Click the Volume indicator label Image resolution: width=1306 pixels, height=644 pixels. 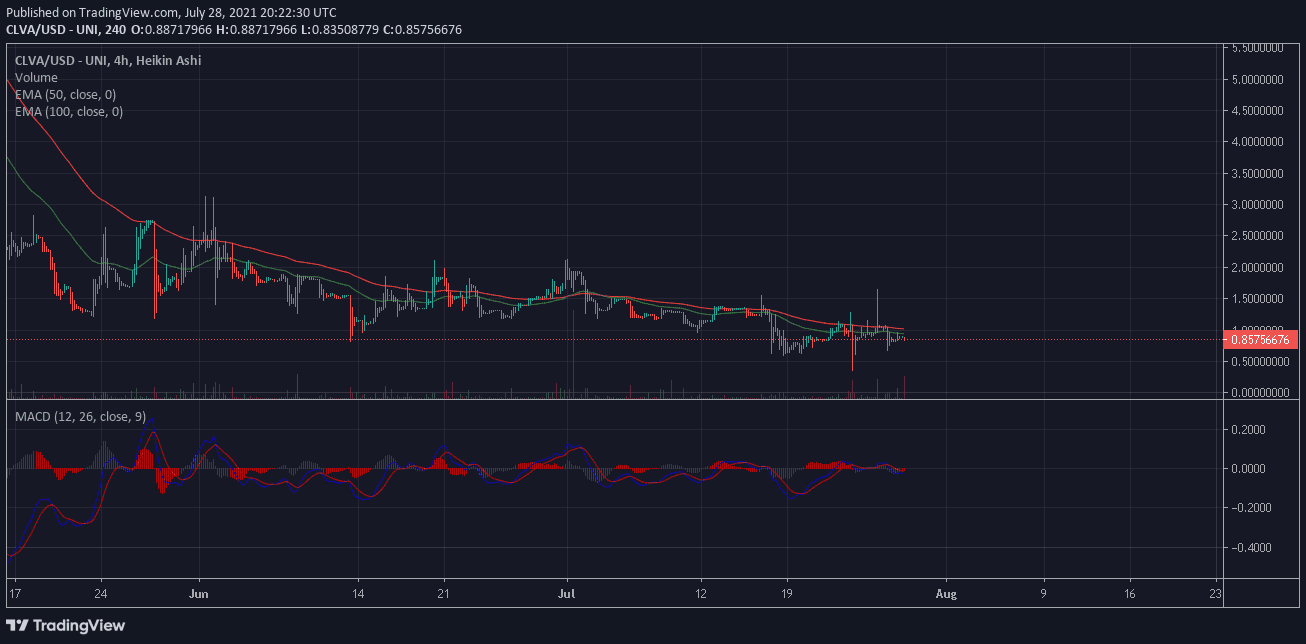tap(36, 77)
